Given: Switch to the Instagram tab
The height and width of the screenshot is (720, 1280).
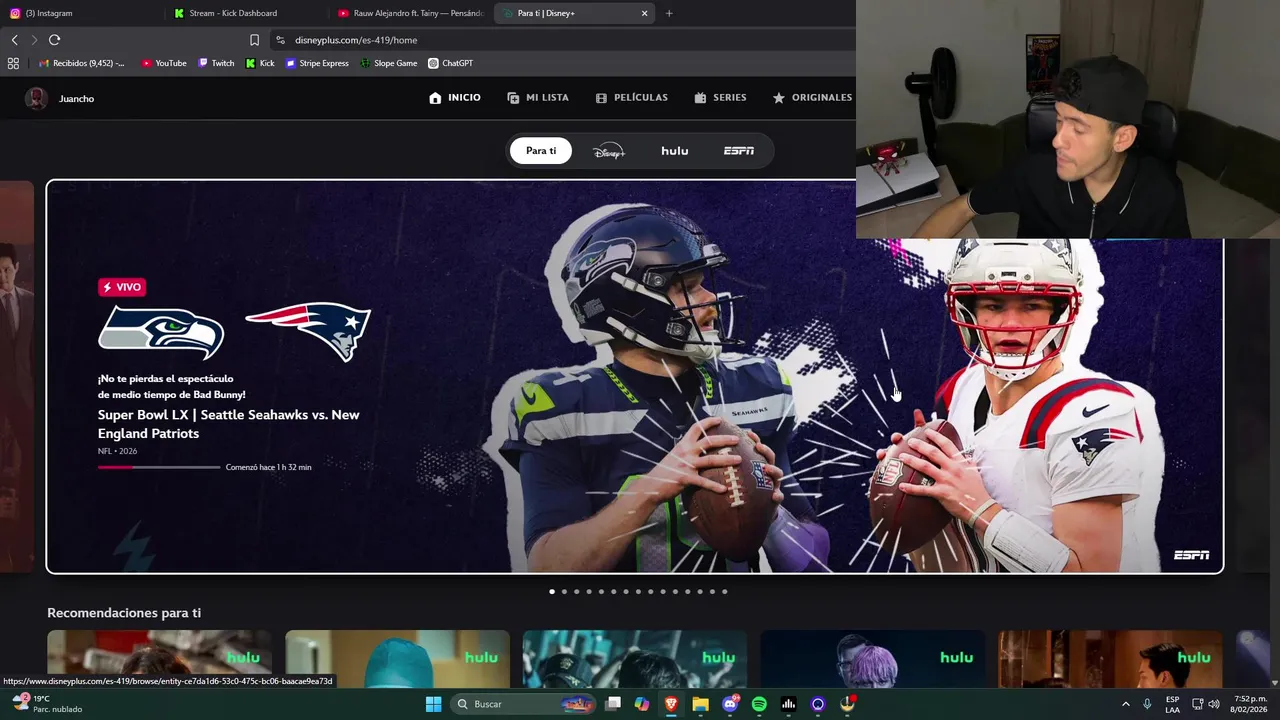Looking at the screenshot, I should point(82,13).
